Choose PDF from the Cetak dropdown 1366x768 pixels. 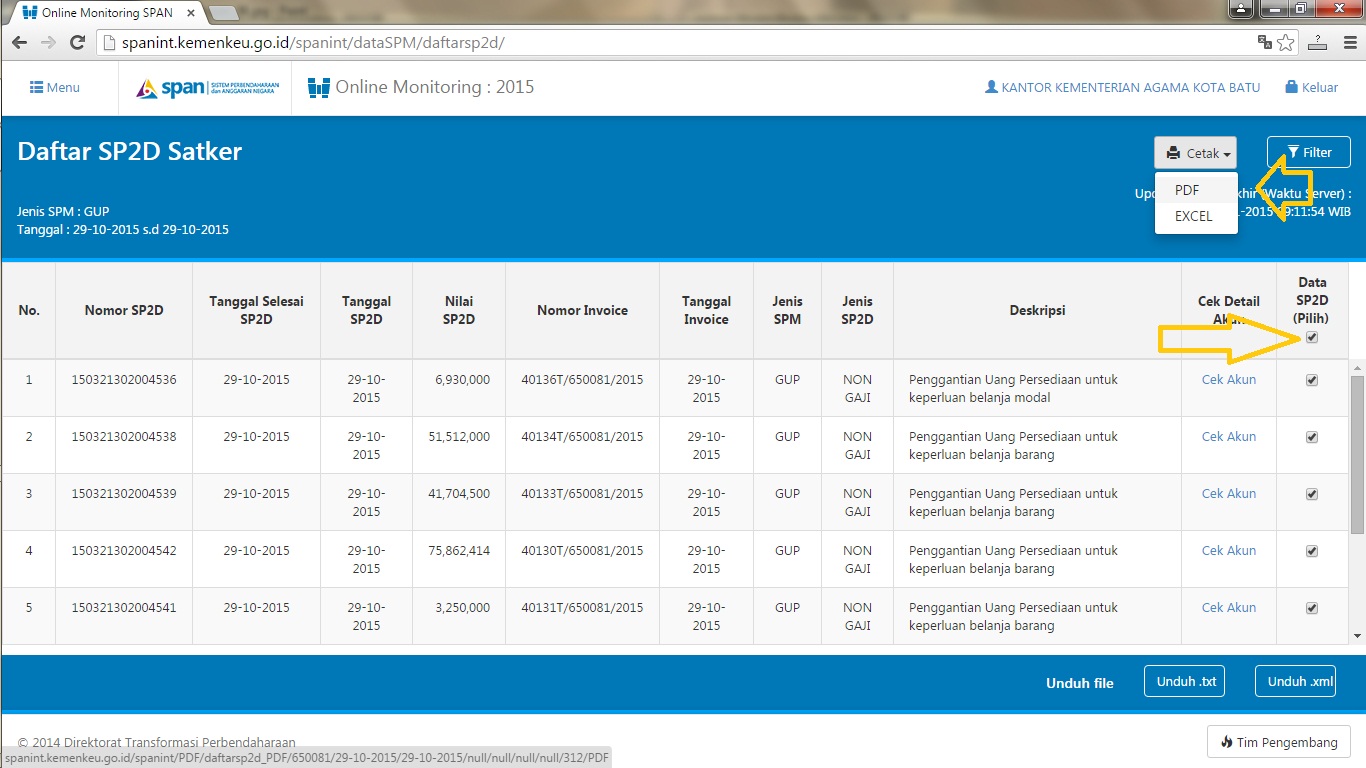pyautogui.click(x=1188, y=189)
